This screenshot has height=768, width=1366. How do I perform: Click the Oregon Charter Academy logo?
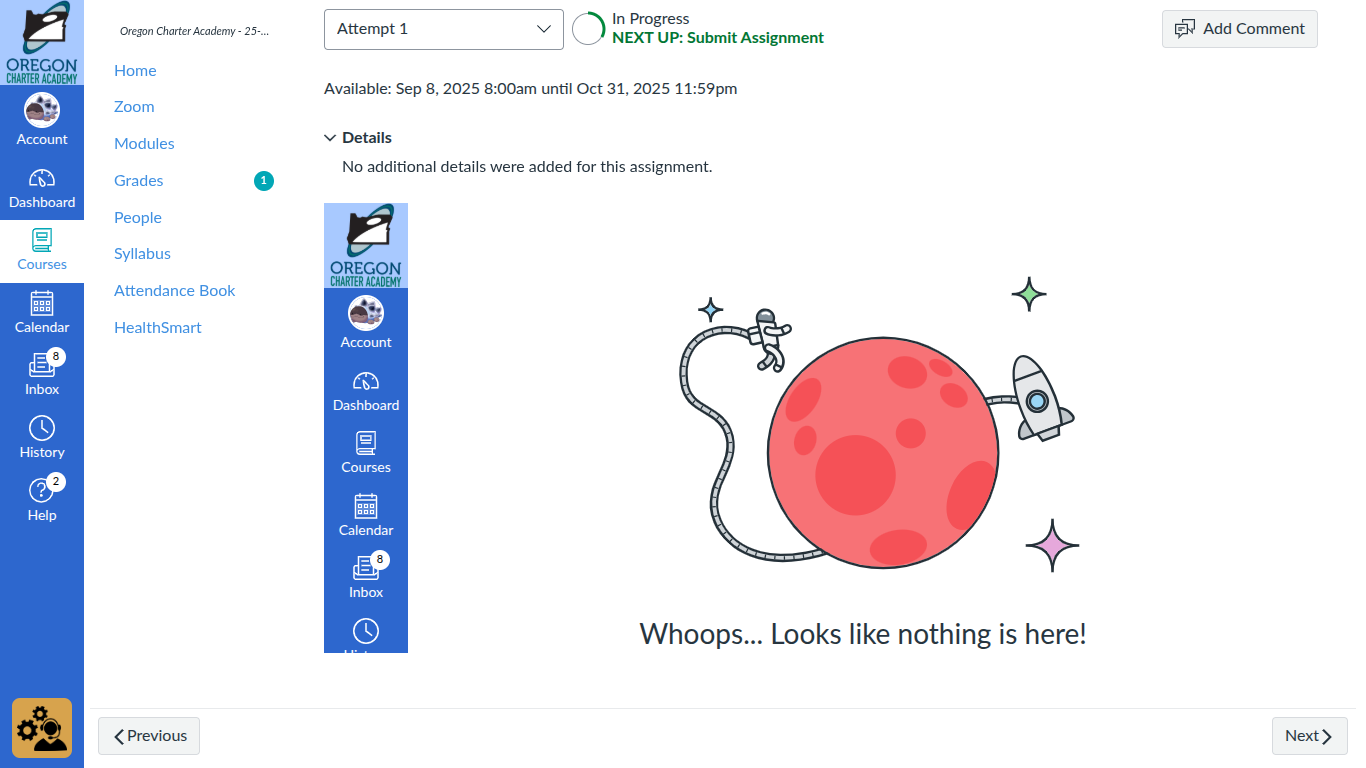click(42, 43)
